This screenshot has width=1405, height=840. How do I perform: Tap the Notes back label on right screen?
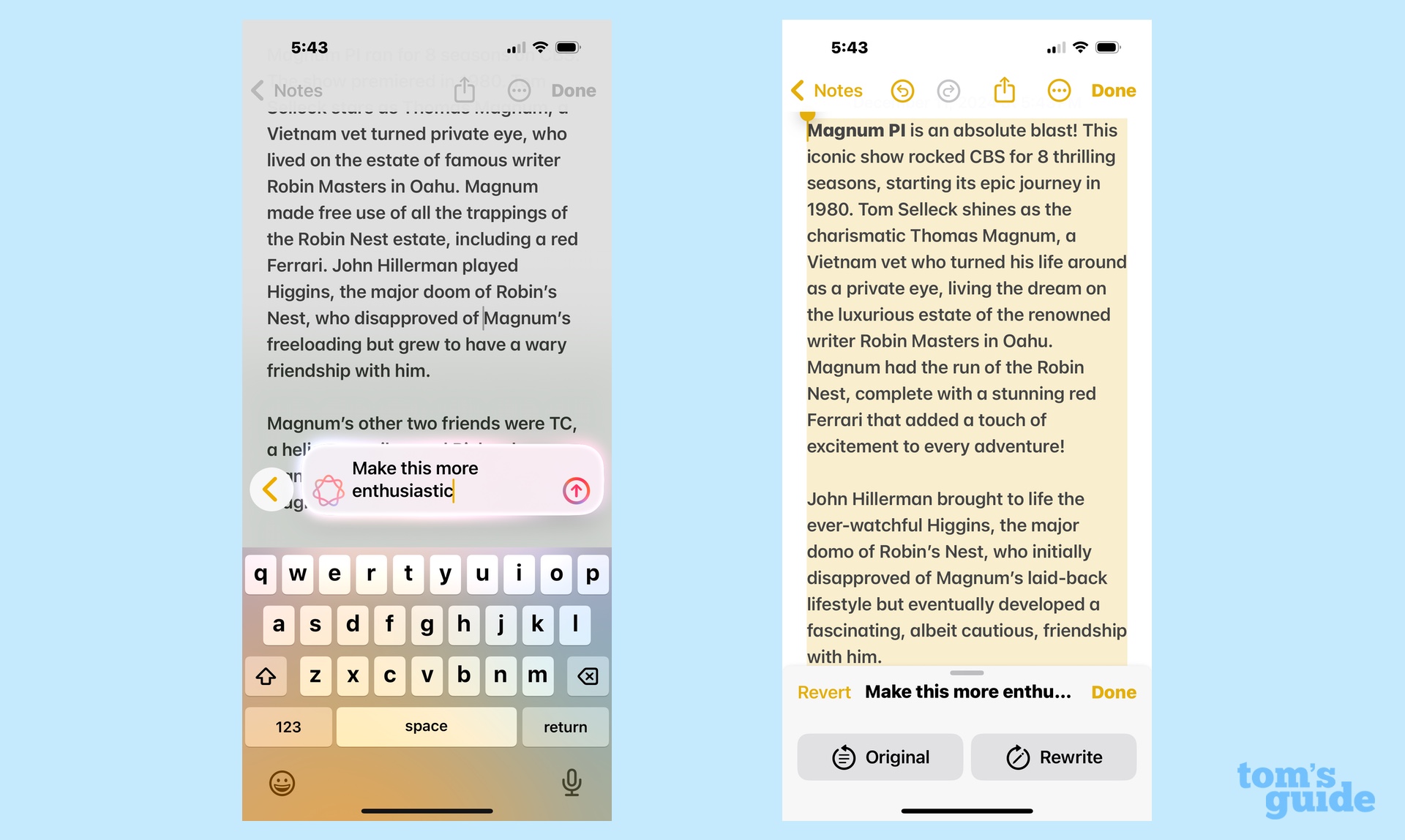[x=838, y=91]
